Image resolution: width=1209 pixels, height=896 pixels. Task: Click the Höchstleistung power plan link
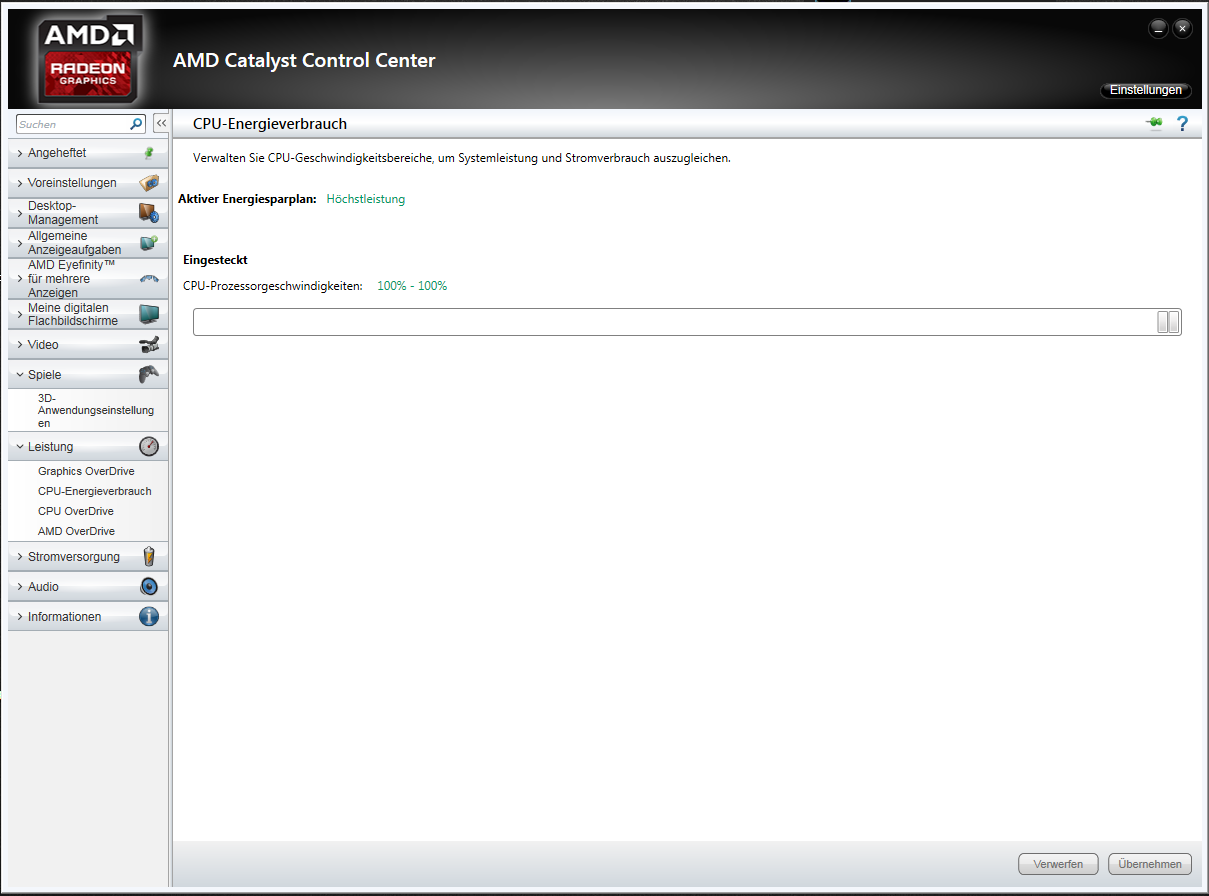366,199
